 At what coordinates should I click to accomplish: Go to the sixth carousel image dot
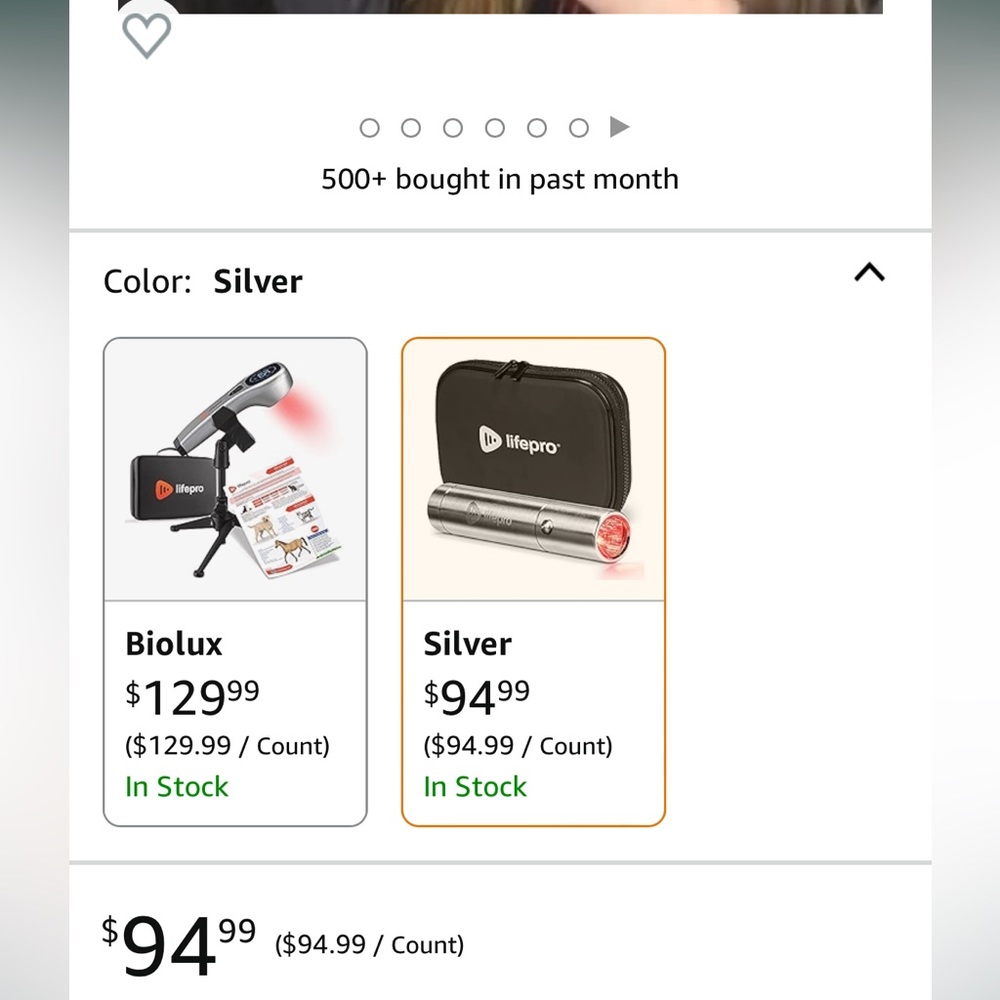[x=579, y=128]
